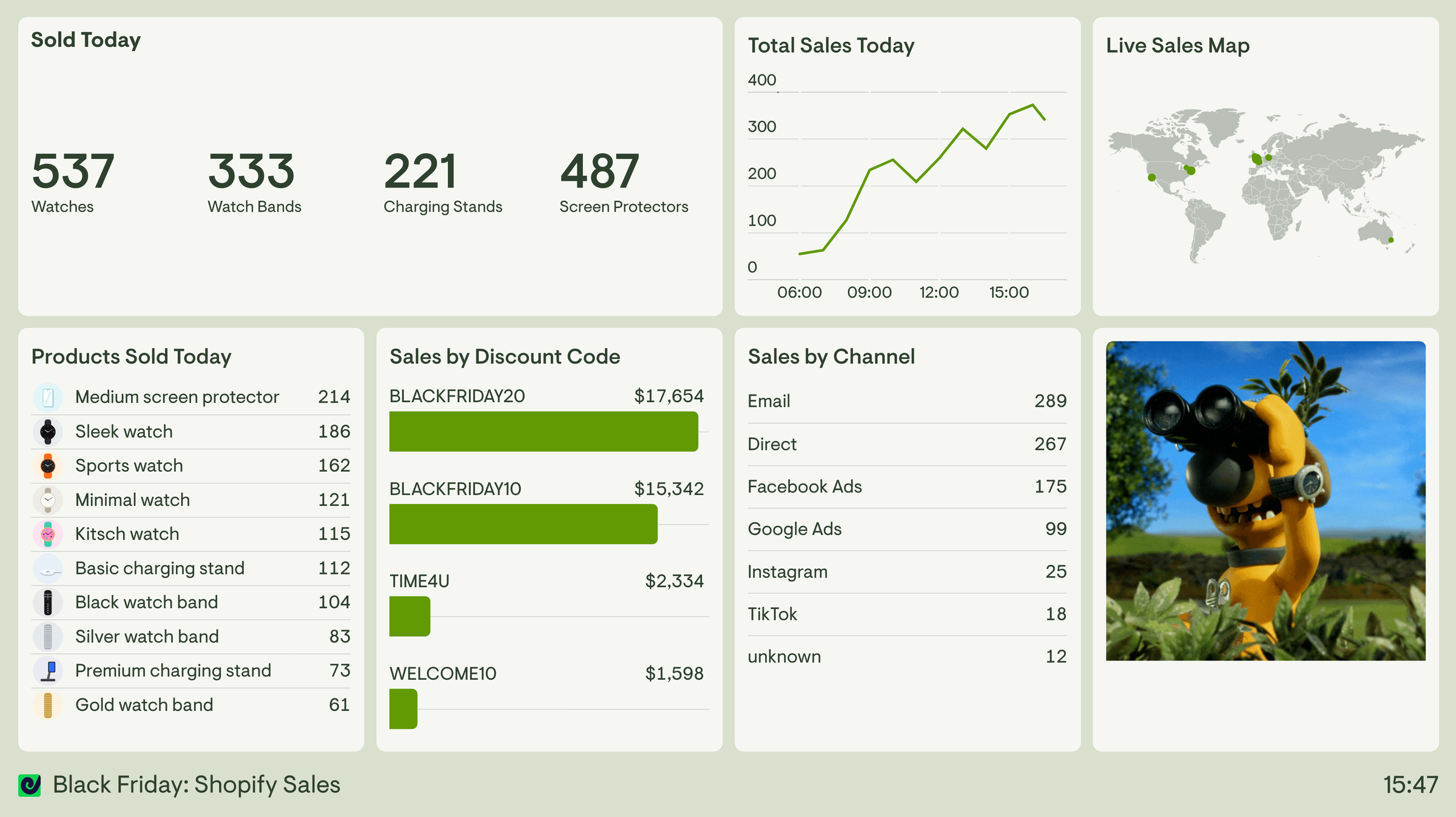Click the Black watch band value 104

point(334,602)
